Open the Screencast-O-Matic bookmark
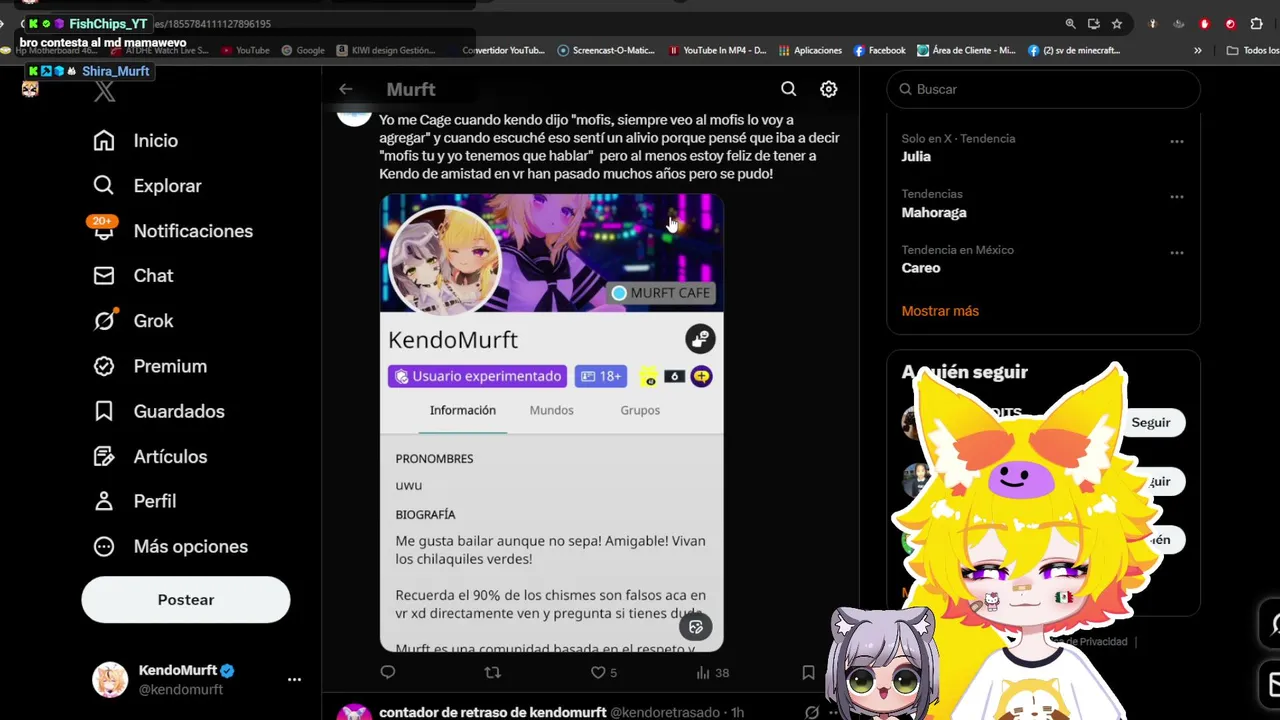This screenshot has height=720, width=1280. point(606,50)
